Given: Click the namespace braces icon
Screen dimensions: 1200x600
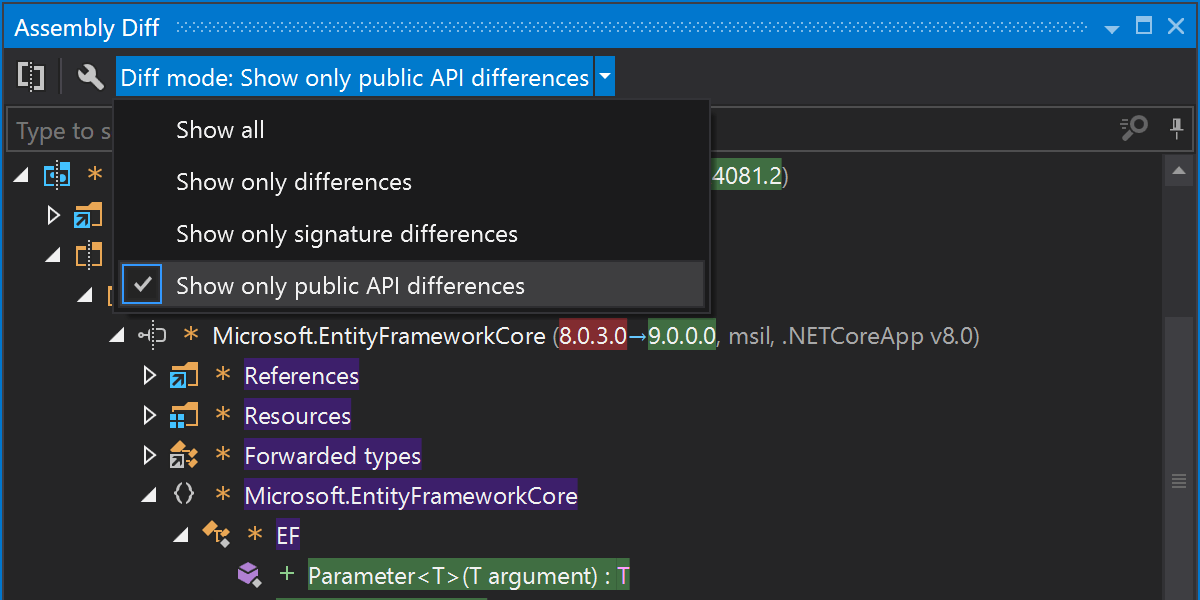Looking at the screenshot, I should [x=184, y=495].
